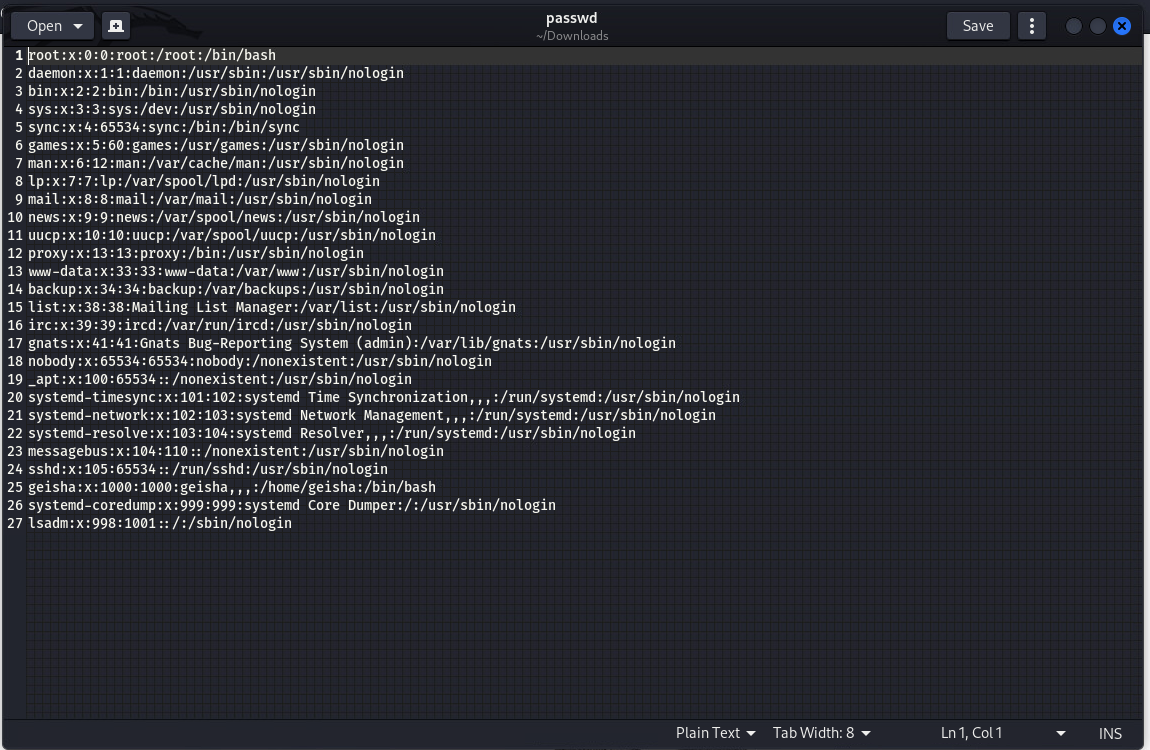Expand the Open recent files dropdown arrow
1150x750 pixels.
point(78,26)
